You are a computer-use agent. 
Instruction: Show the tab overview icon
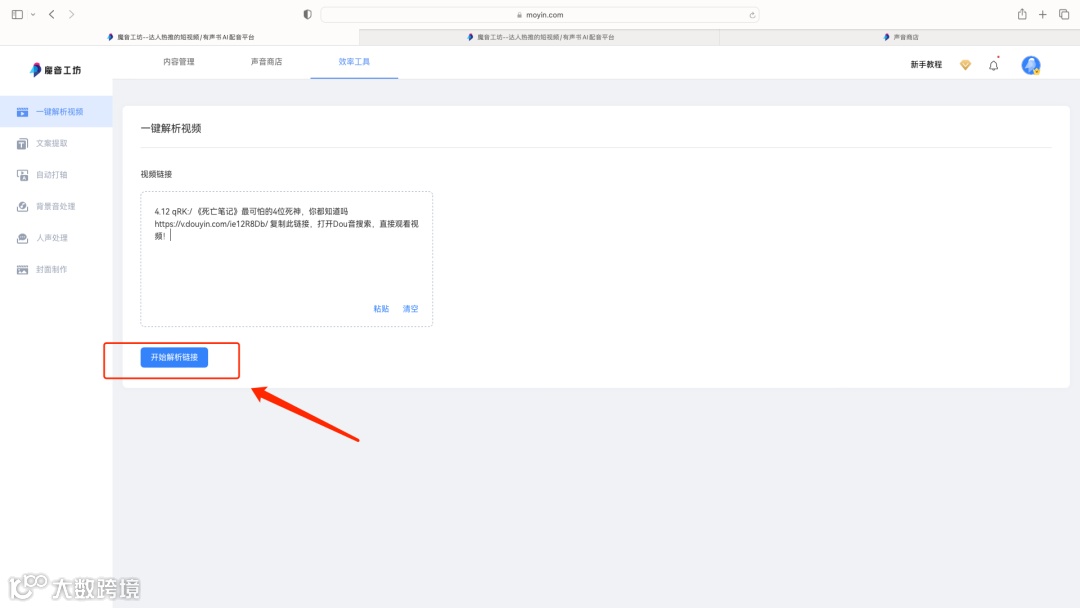pos(1064,14)
